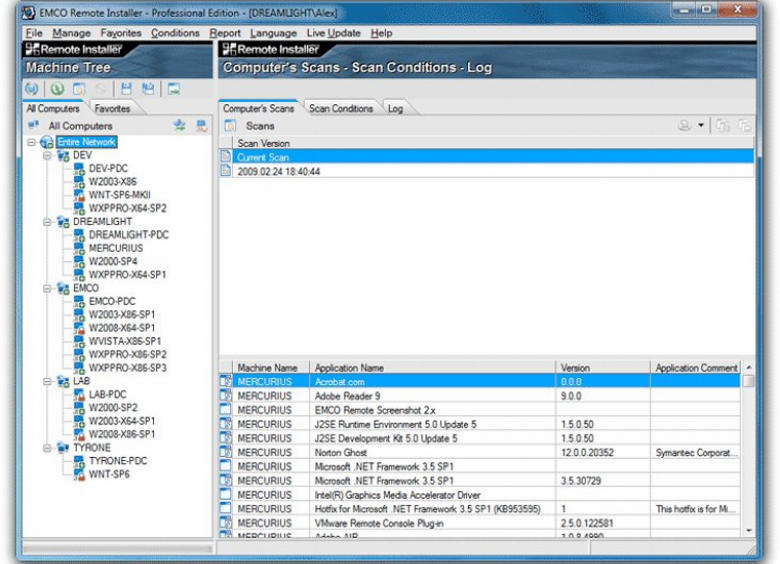This screenshot has width=780, height=564.
Task: Select the 2009.02.24 18:40:44 scan
Action: [487, 171]
